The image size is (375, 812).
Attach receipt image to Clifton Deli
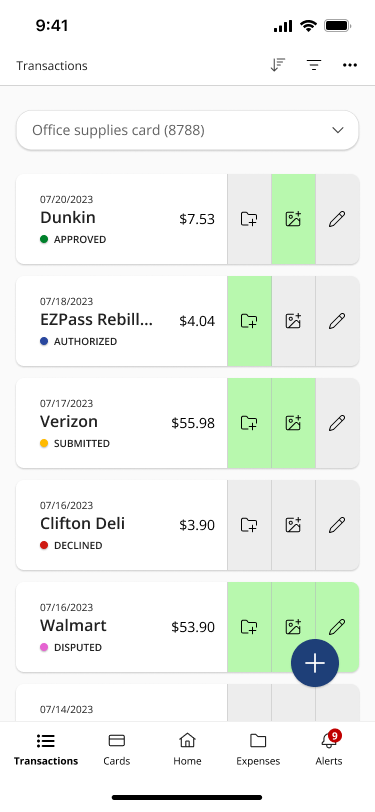click(x=293, y=525)
